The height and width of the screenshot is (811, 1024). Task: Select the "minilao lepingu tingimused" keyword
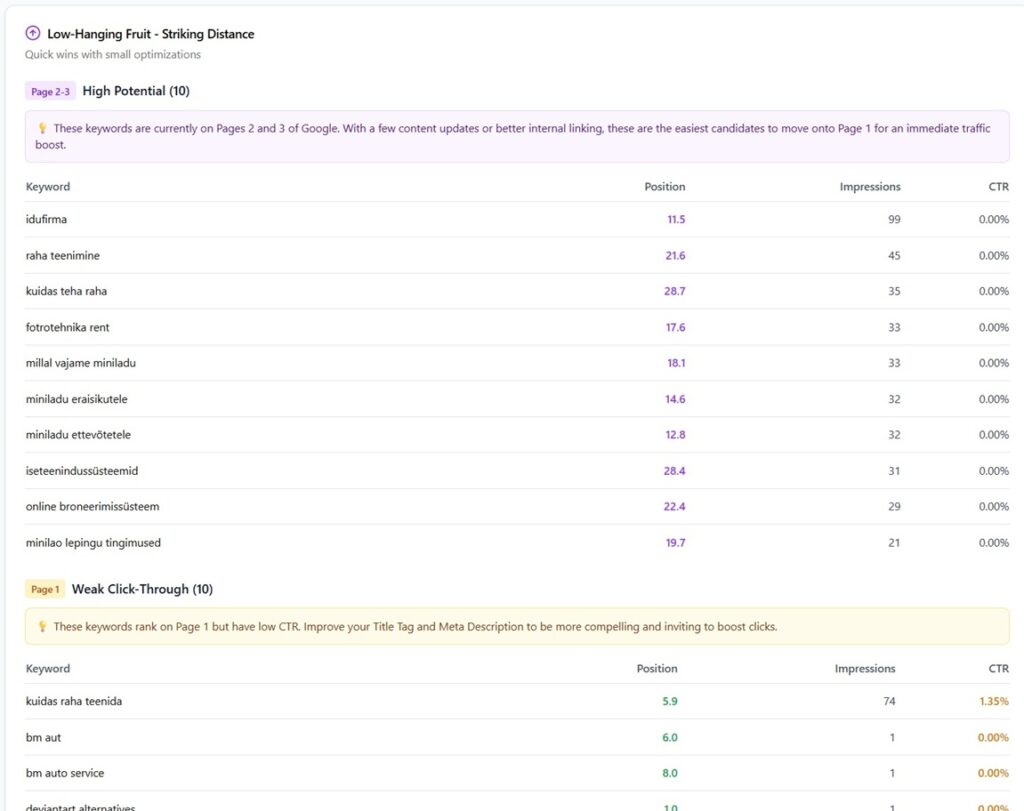[93, 543]
